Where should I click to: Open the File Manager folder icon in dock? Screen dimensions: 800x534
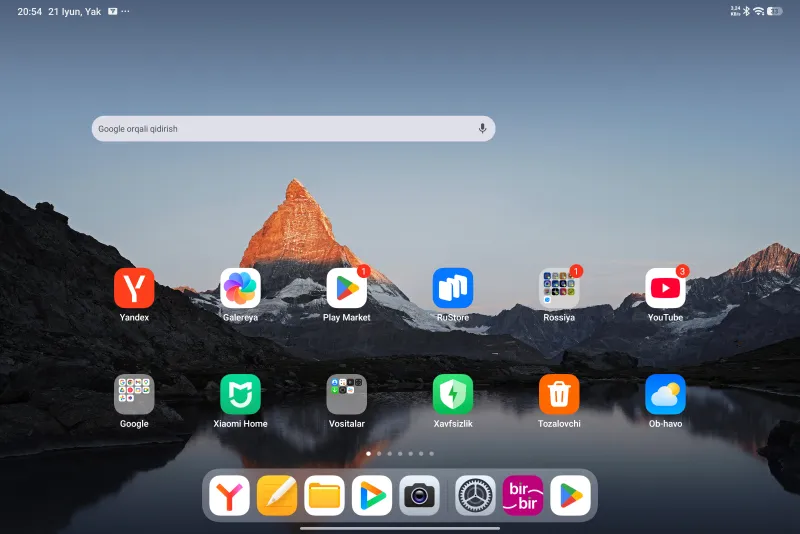(x=324, y=495)
